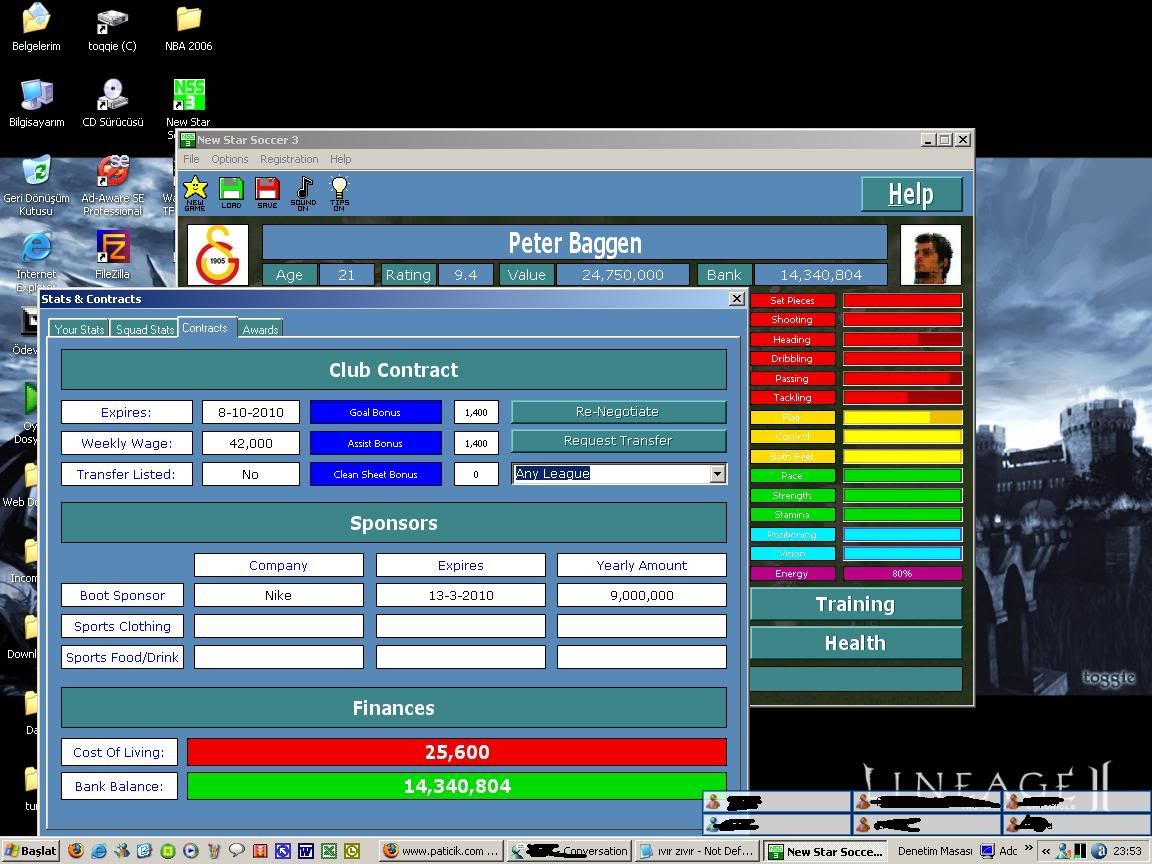Click the red Save disk icon
Image resolution: width=1152 pixels, height=864 pixels.
point(267,193)
